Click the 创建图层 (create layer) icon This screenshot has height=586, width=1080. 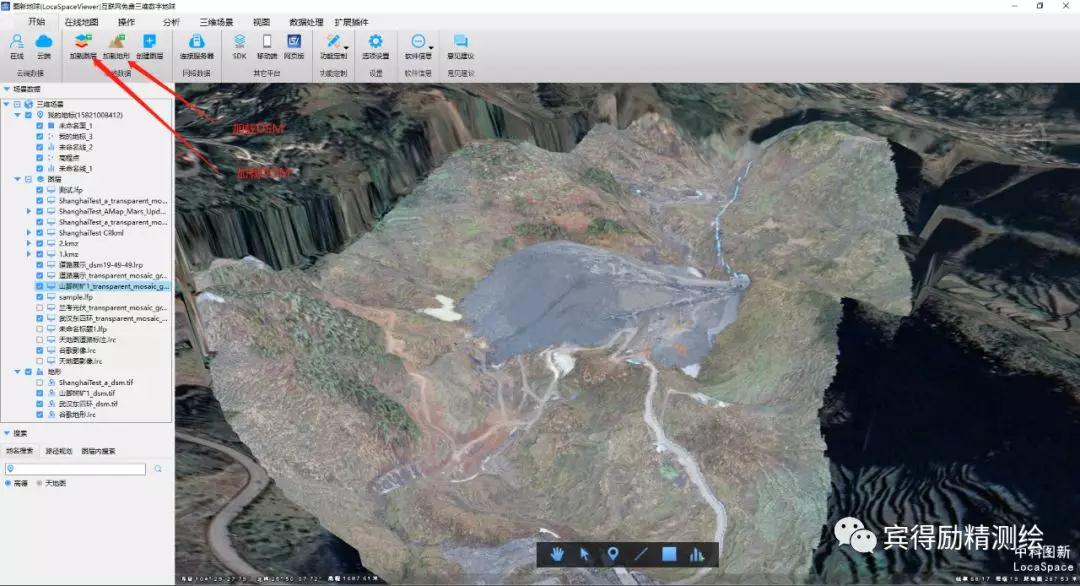coord(149,43)
